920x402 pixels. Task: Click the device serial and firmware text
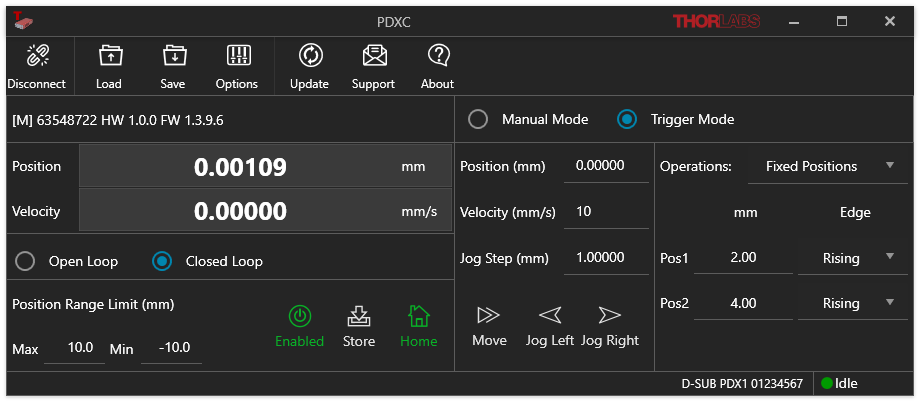coord(117,121)
